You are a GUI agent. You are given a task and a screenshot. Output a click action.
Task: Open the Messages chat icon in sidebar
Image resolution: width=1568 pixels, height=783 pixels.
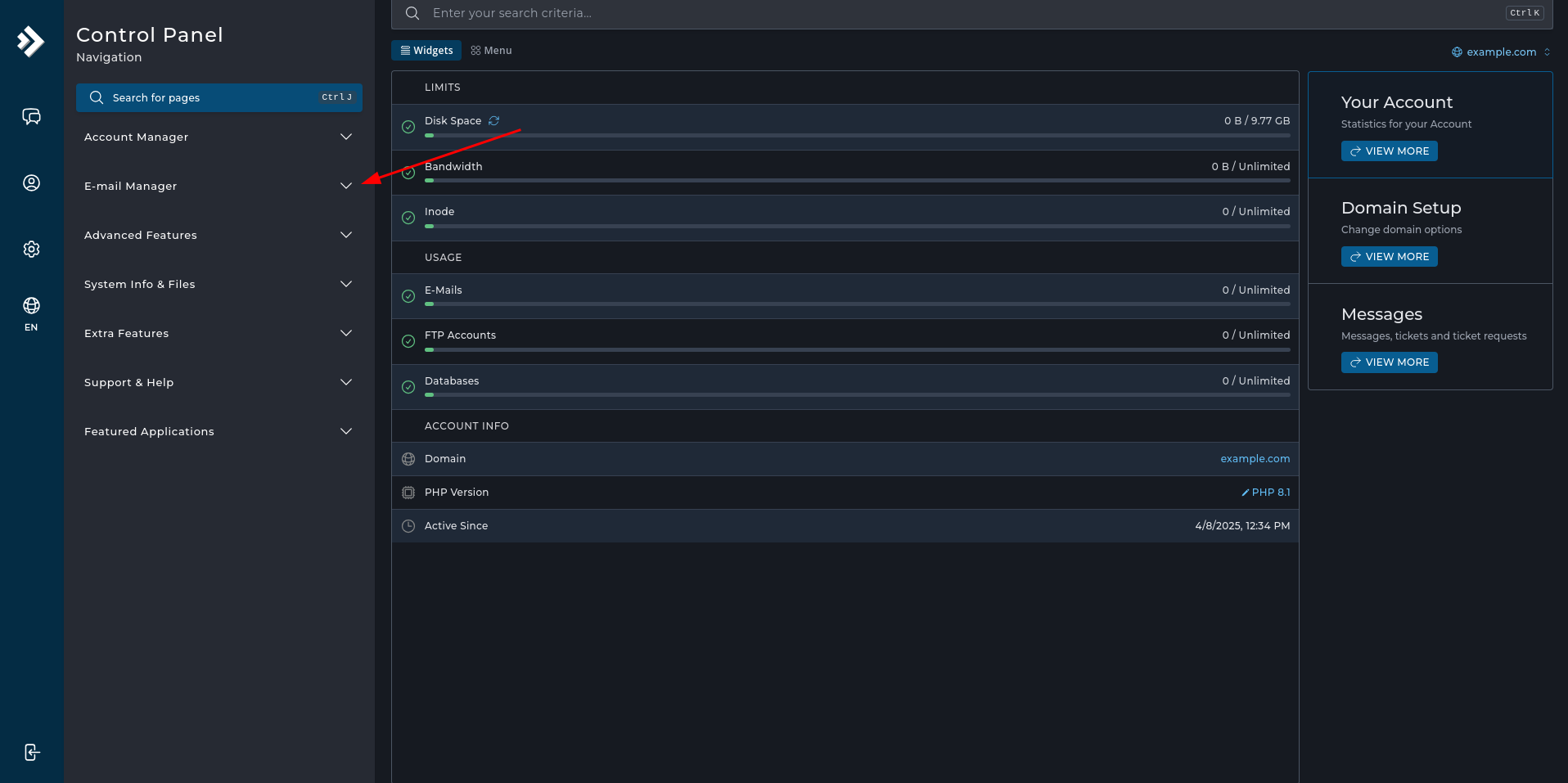[x=31, y=116]
